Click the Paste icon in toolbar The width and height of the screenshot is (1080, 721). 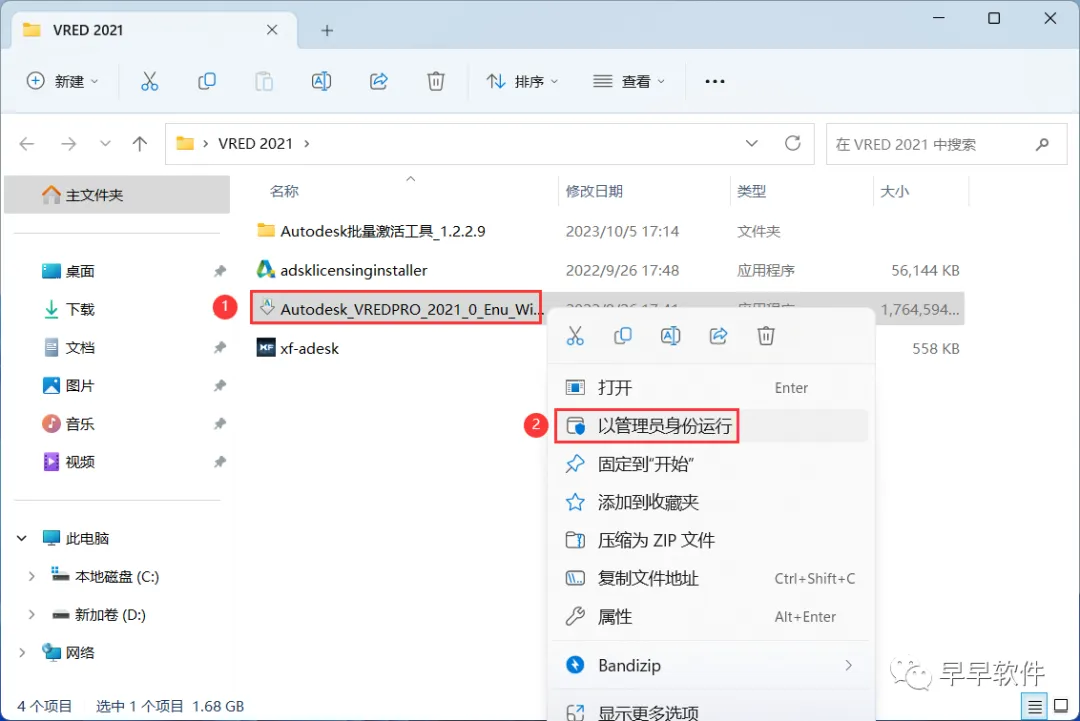coord(264,81)
